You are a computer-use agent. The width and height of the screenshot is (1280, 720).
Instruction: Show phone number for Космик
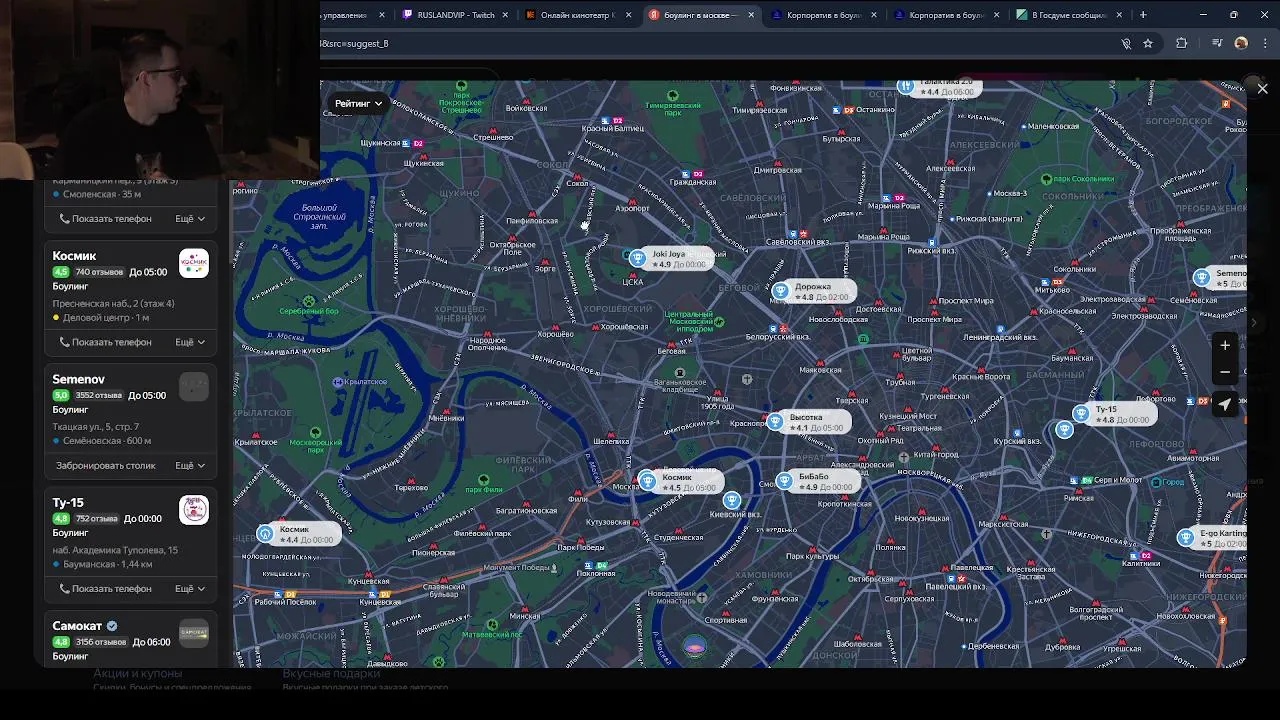pyautogui.click(x=105, y=342)
